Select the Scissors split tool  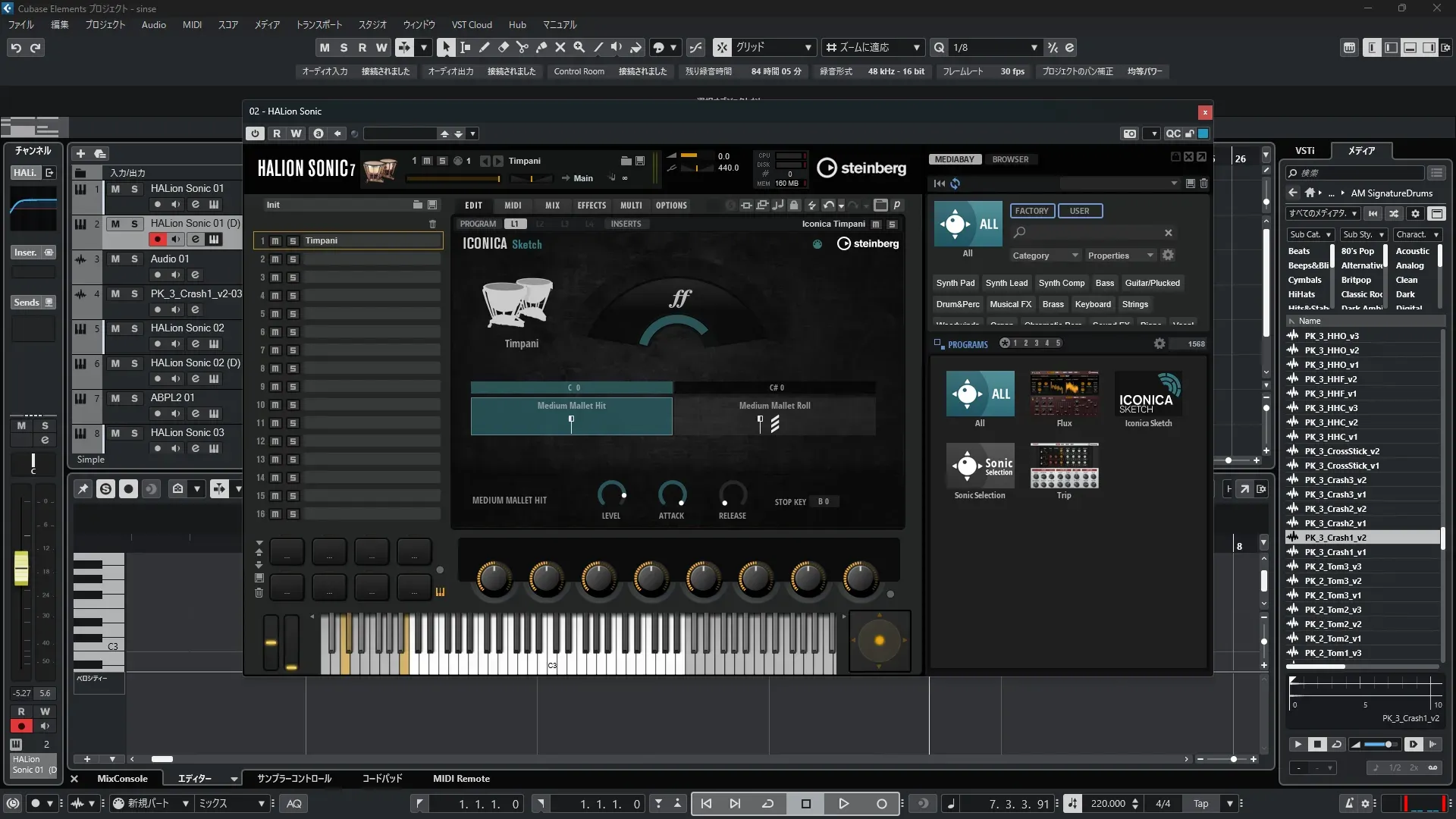522,47
